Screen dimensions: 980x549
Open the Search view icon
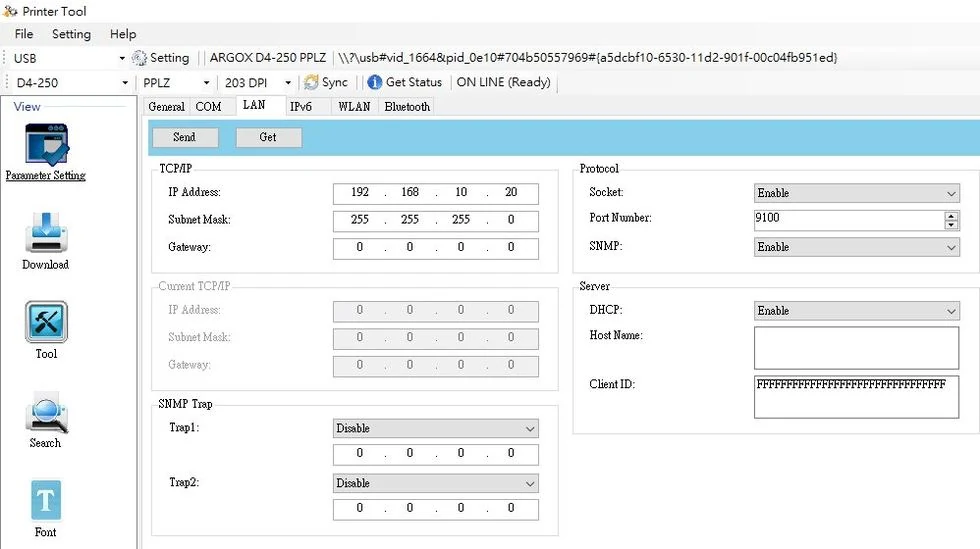coord(46,413)
